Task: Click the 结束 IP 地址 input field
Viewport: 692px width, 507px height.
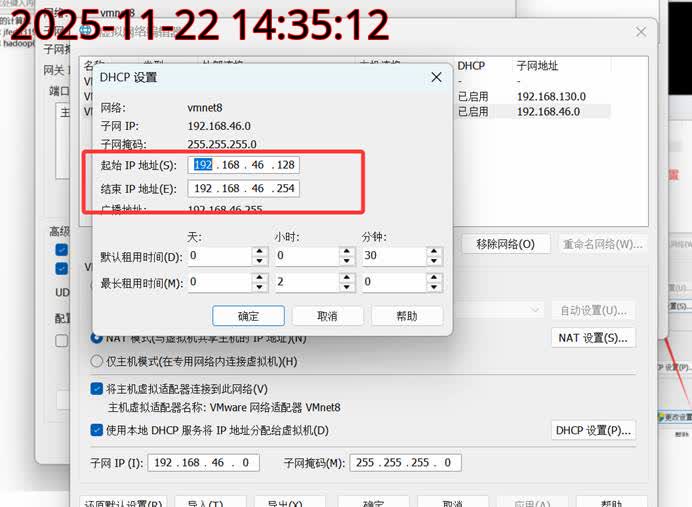Action: click(x=243, y=189)
